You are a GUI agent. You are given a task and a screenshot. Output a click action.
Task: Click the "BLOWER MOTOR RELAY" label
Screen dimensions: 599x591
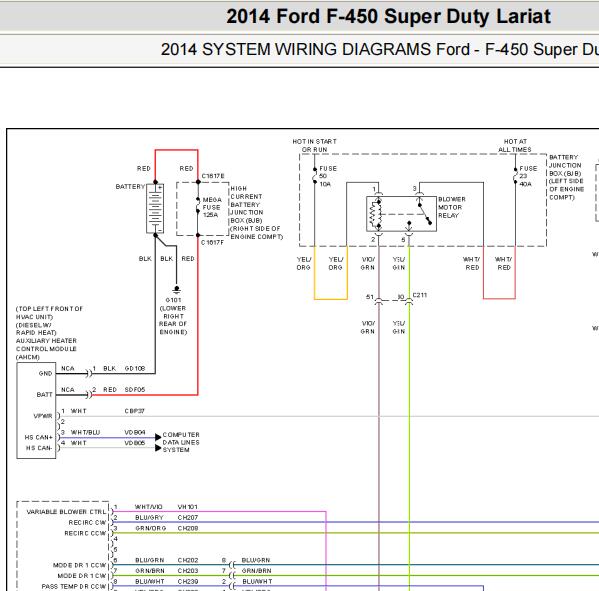coord(452,207)
